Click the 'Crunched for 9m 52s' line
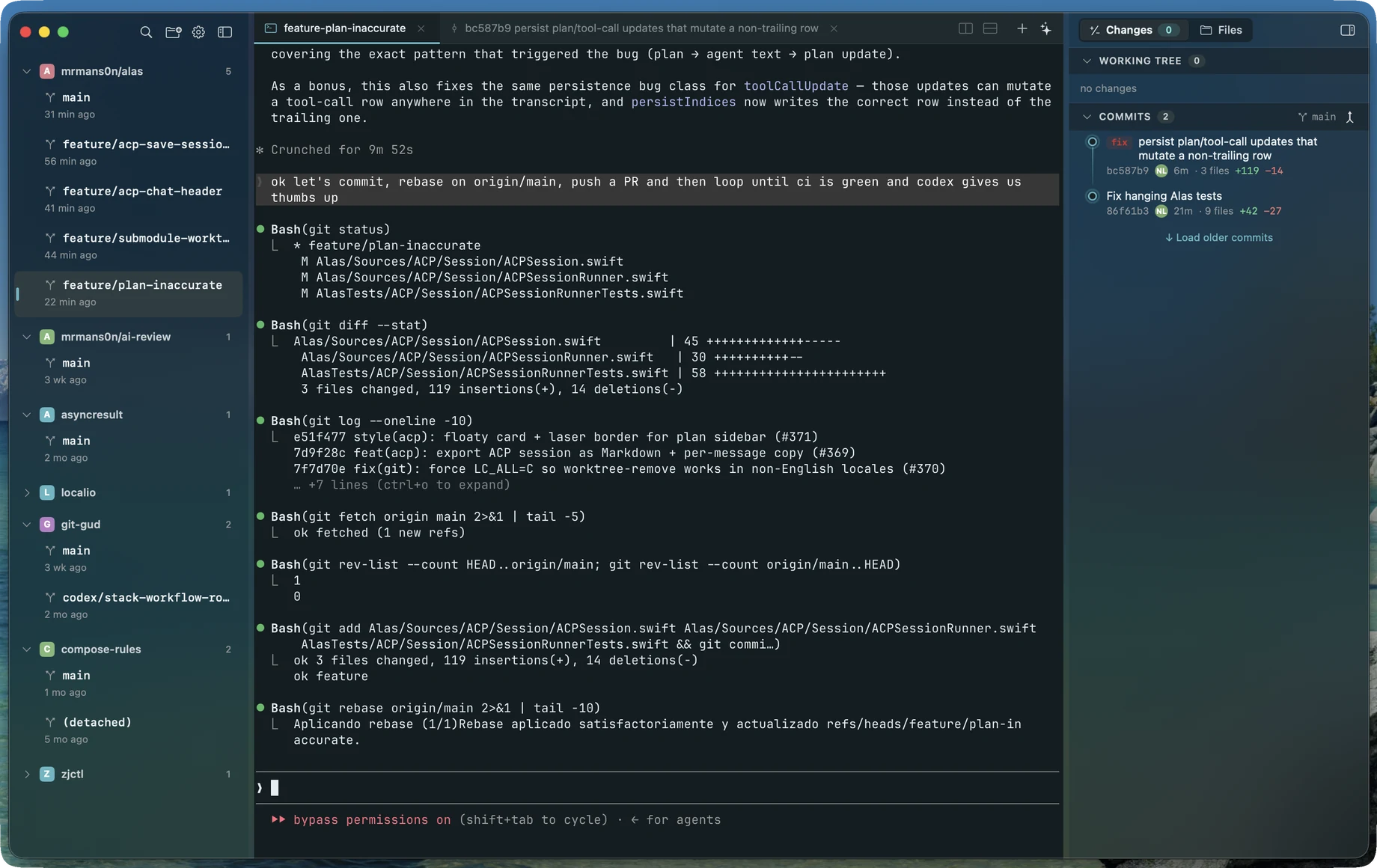 (342, 150)
